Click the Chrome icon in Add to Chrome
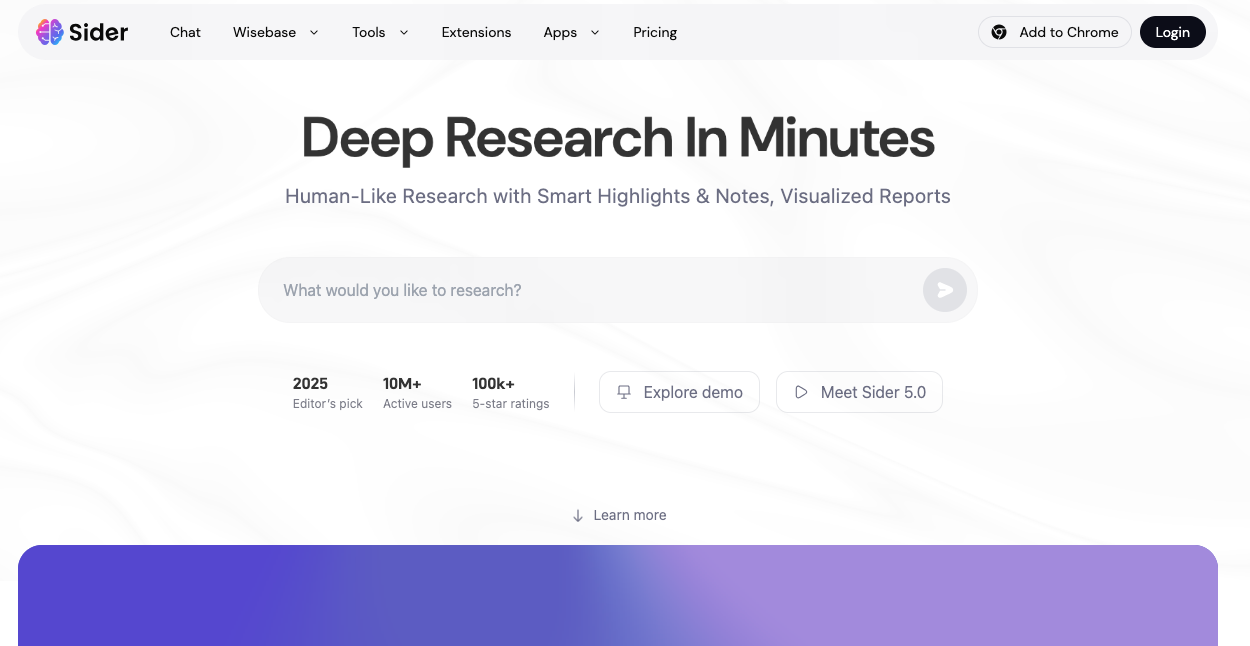This screenshot has width=1250, height=646. coord(999,32)
